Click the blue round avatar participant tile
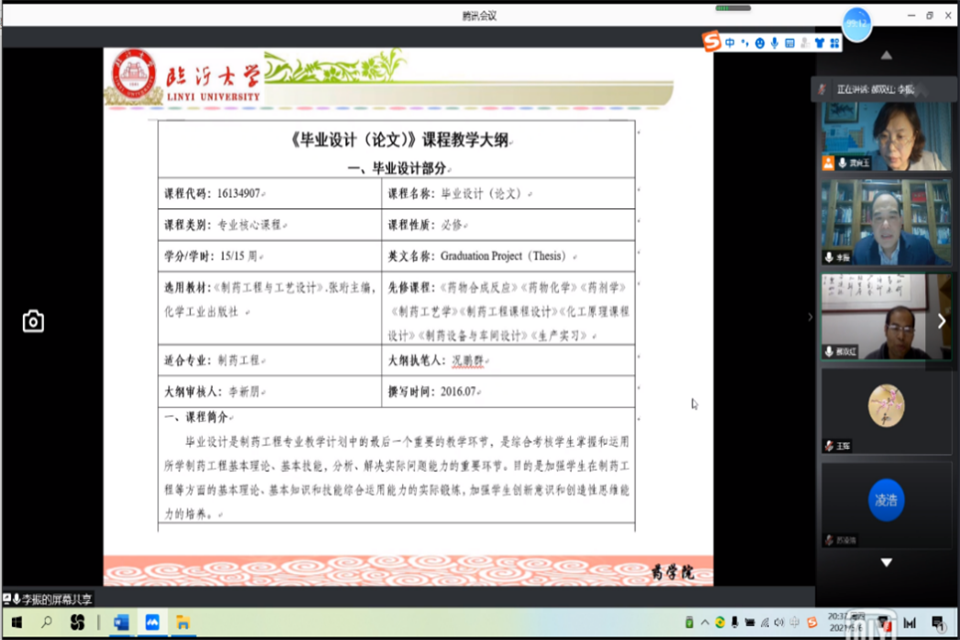 click(886, 503)
